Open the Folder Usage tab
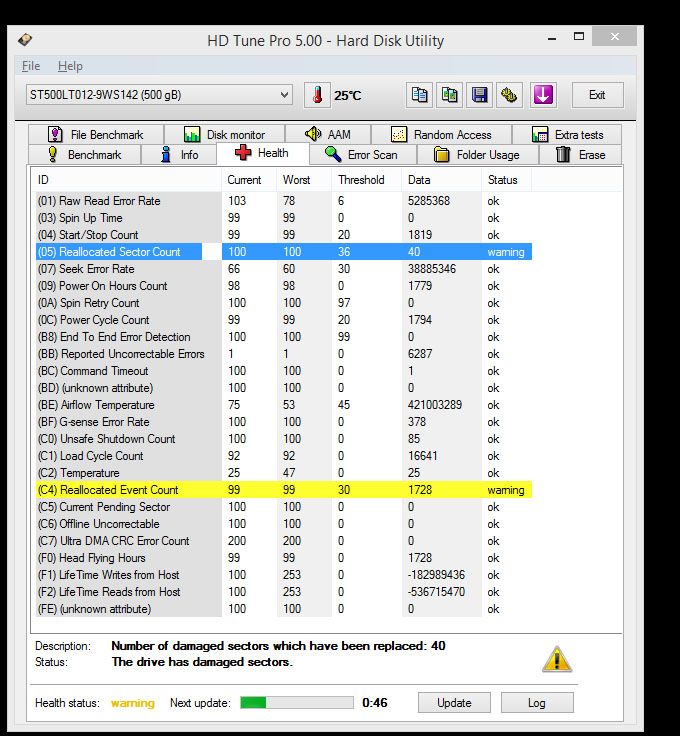Screen dimensions: 680x736 (x=478, y=154)
